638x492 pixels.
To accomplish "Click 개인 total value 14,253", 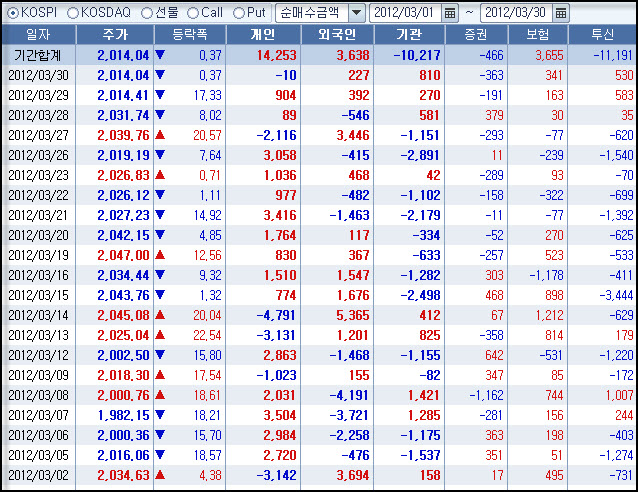I will [276, 55].
